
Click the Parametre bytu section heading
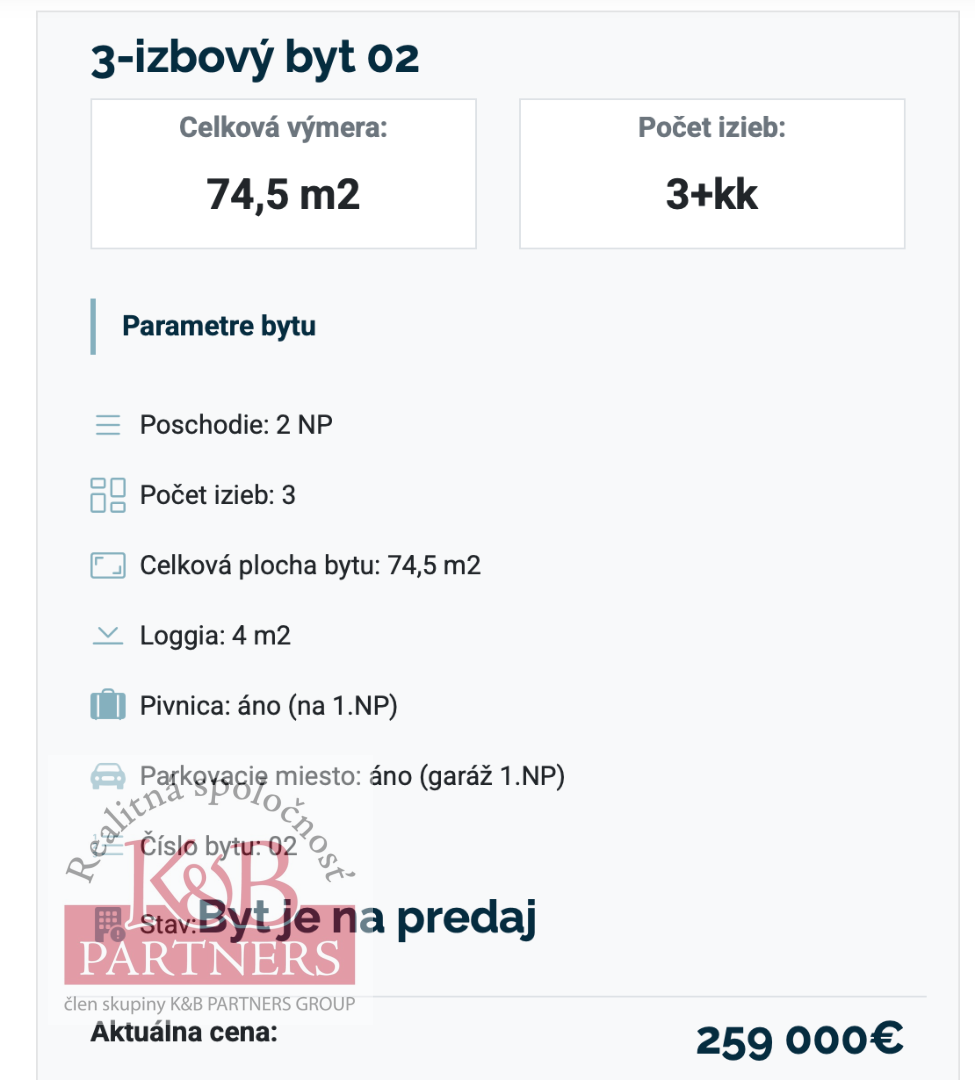[219, 326]
